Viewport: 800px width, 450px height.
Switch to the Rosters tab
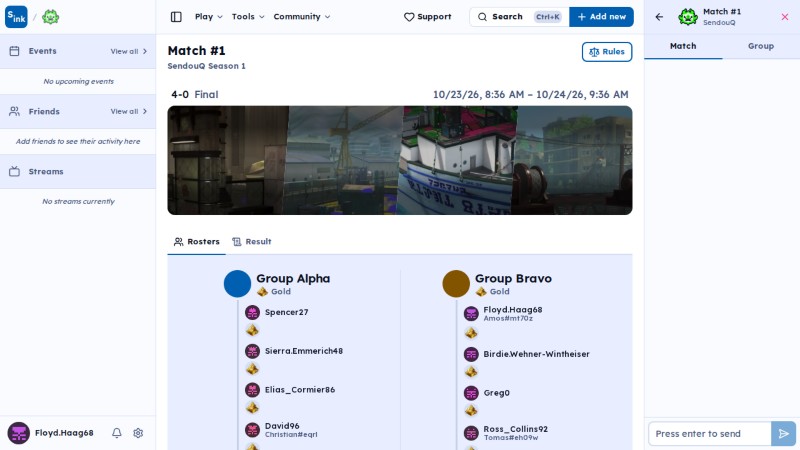(196, 242)
